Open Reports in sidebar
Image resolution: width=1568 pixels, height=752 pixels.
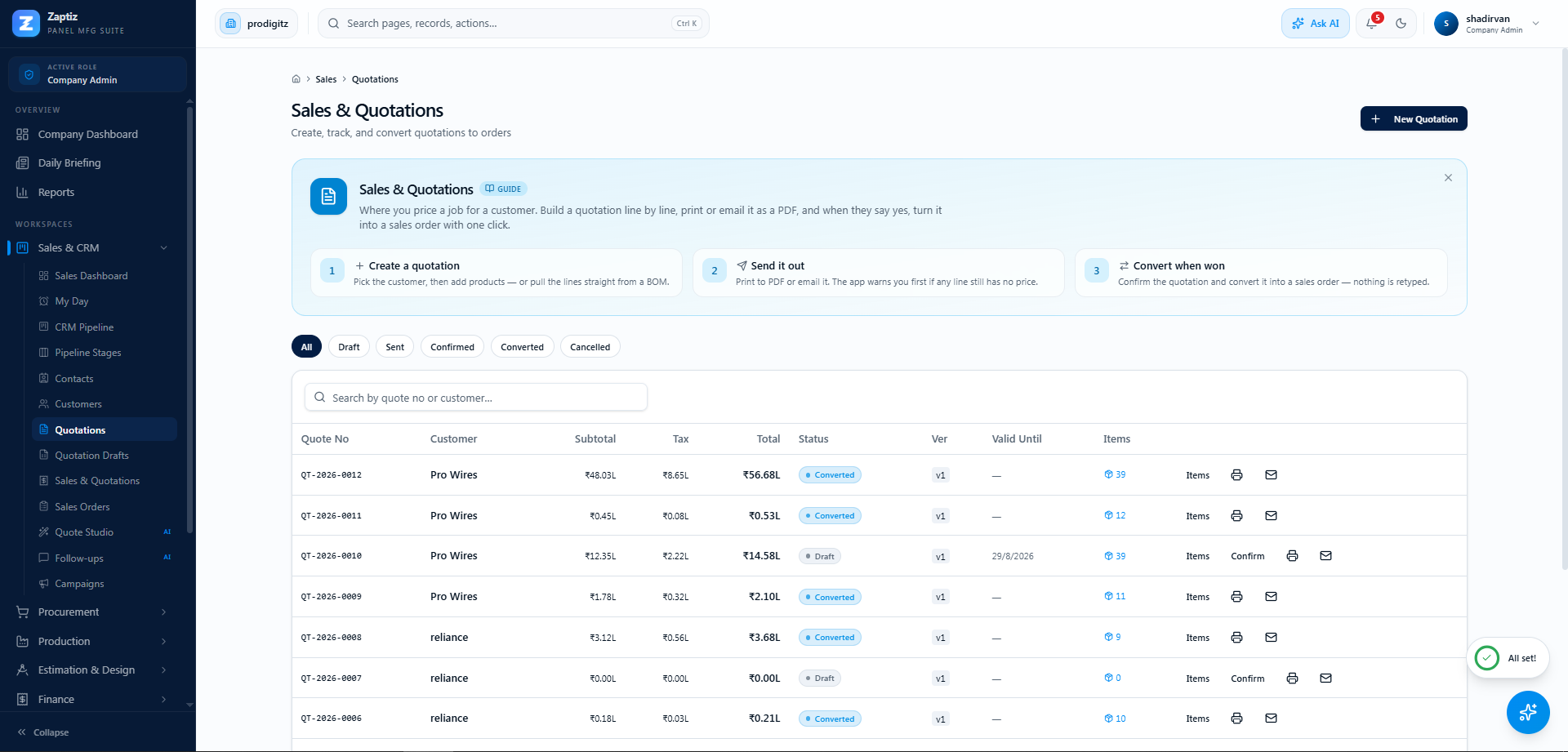(56, 193)
